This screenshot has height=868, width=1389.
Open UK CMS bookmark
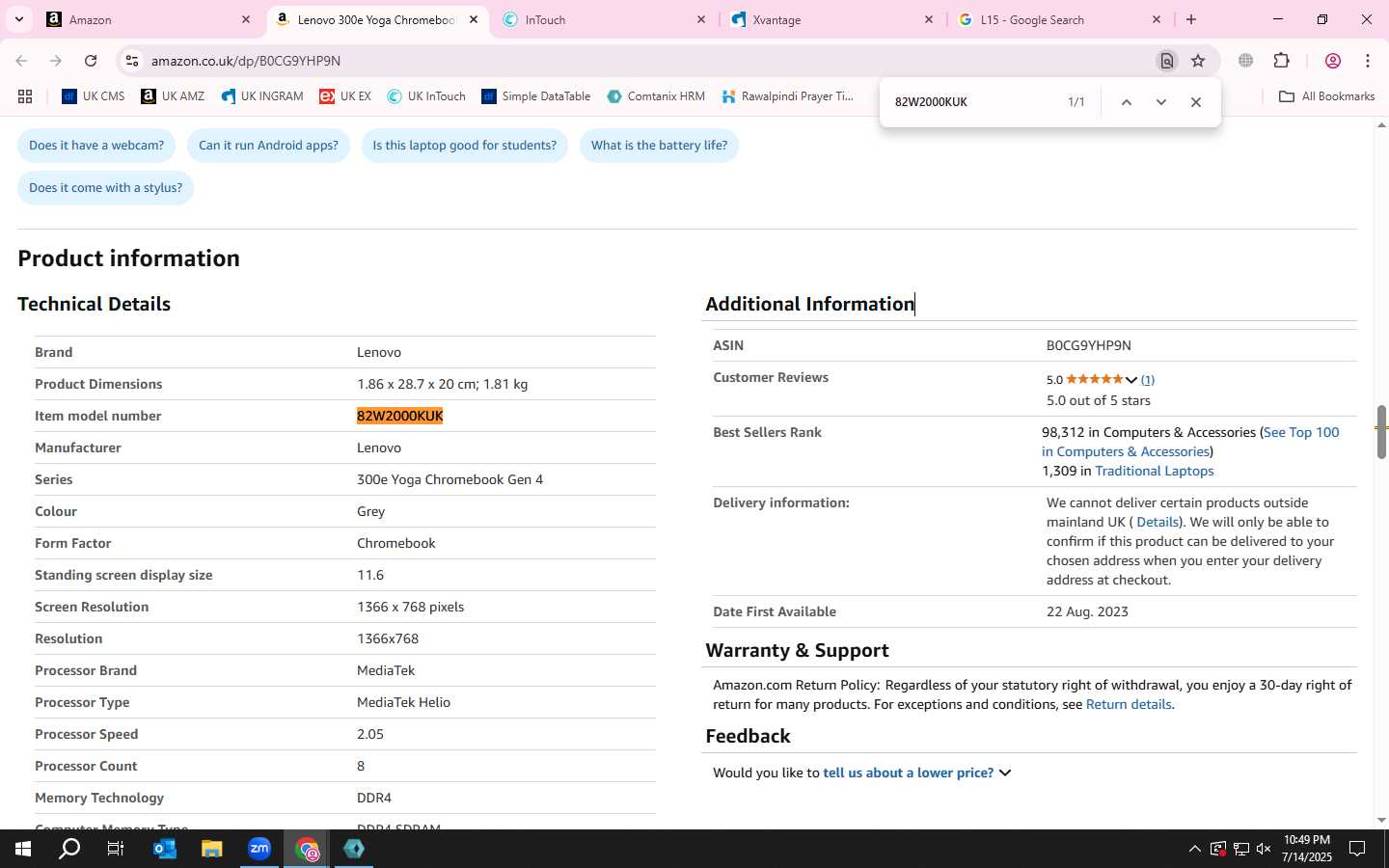tap(94, 96)
